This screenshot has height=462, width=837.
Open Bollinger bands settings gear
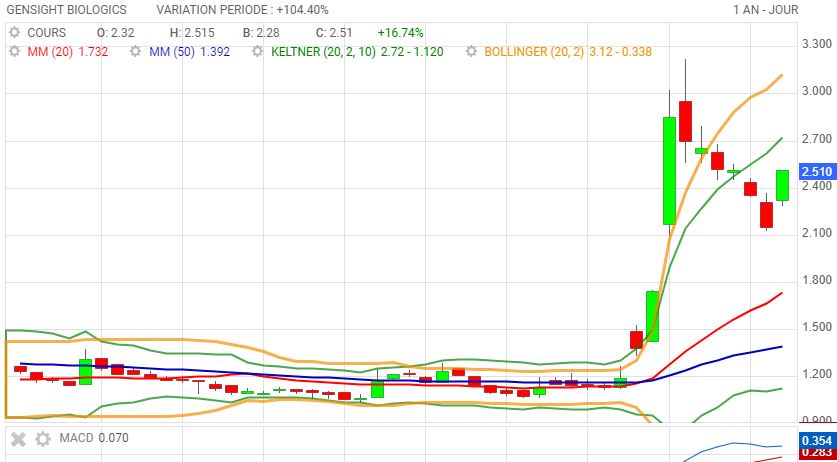click(x=472, y=51)
